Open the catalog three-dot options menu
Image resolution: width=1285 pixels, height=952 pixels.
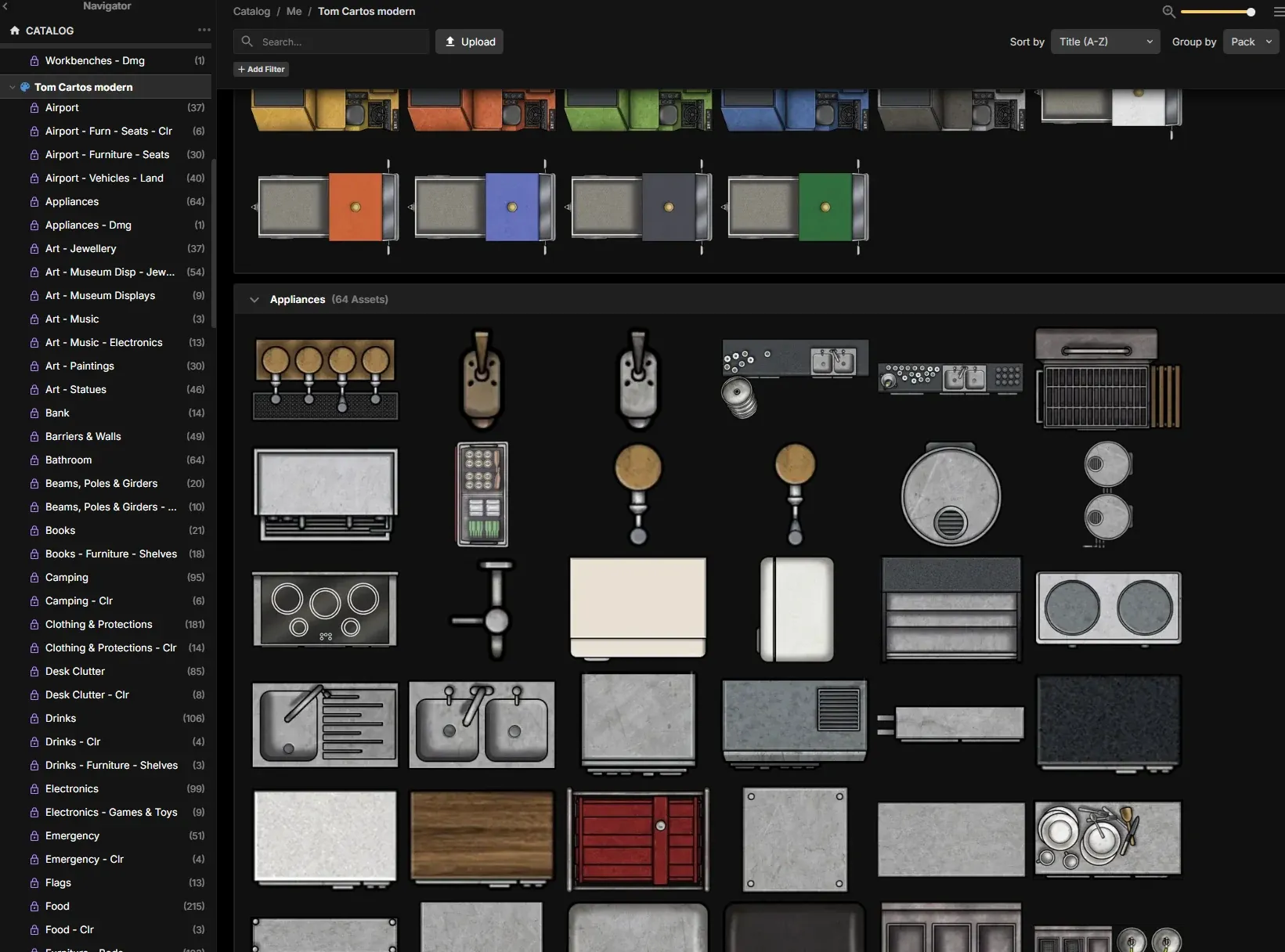pos(204,30)
